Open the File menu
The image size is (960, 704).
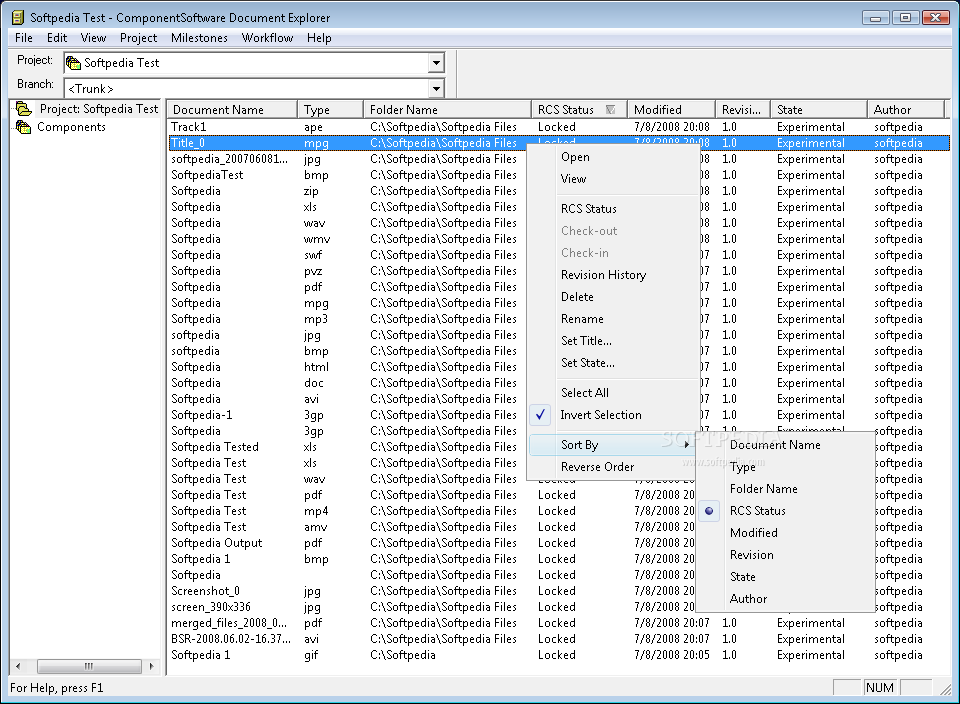pos(24,38)
